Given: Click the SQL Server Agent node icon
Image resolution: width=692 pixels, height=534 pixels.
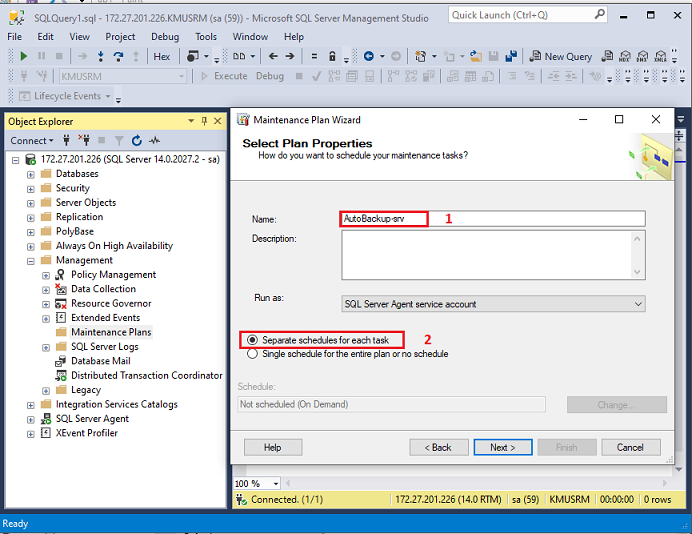Looking at the screenshot, I should pos(46,419).
